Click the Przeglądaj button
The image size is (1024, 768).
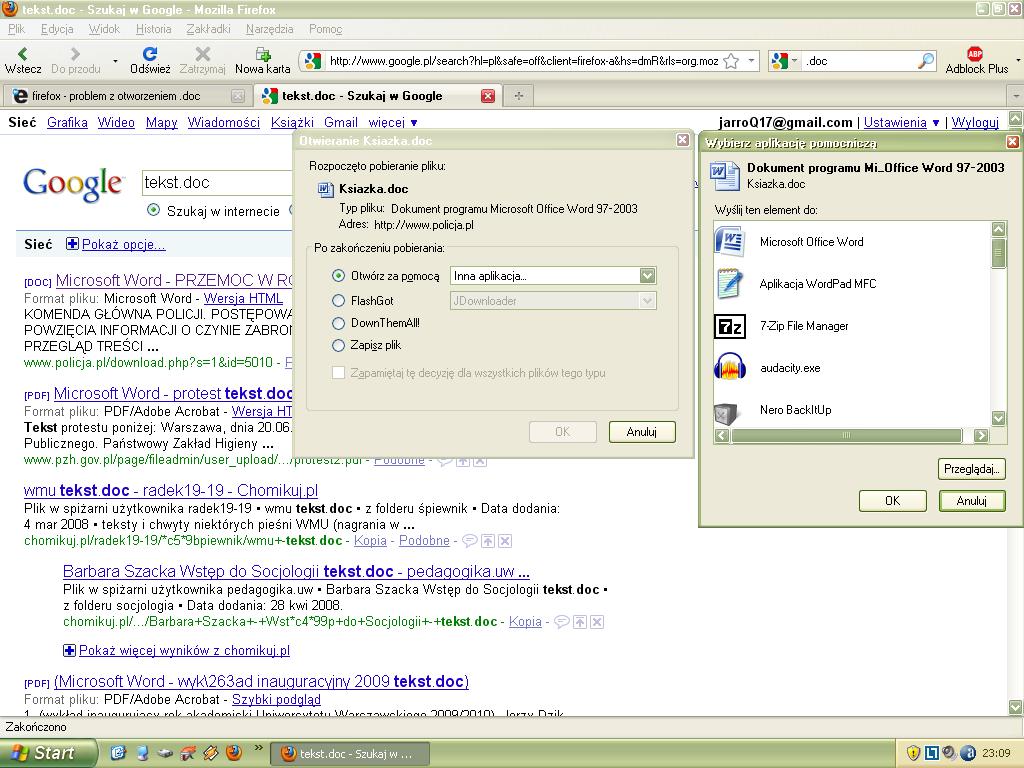(x=972, y=469)
